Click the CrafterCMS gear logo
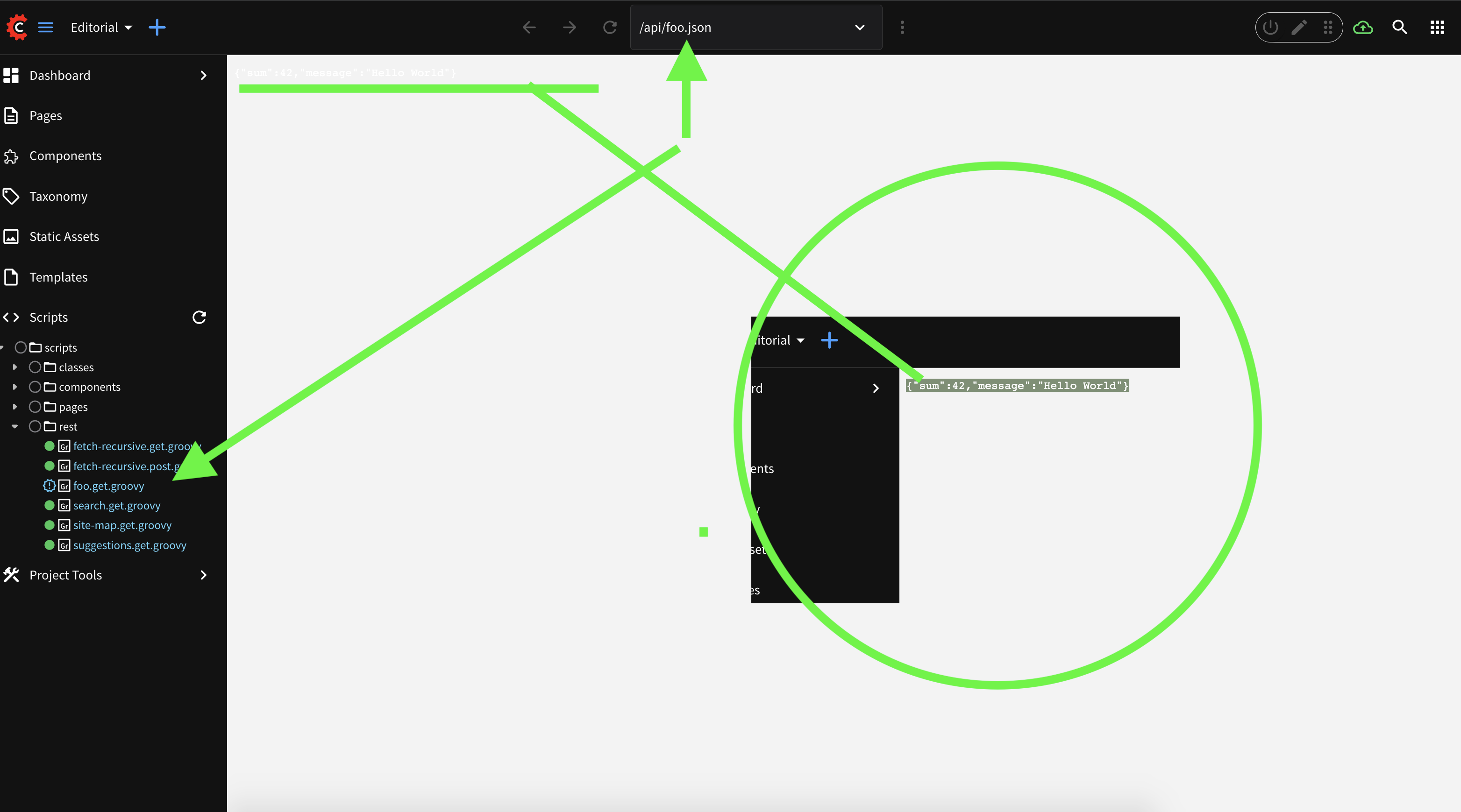Image resolution: width=1461 pixels, height=812 pixels. 17,27
